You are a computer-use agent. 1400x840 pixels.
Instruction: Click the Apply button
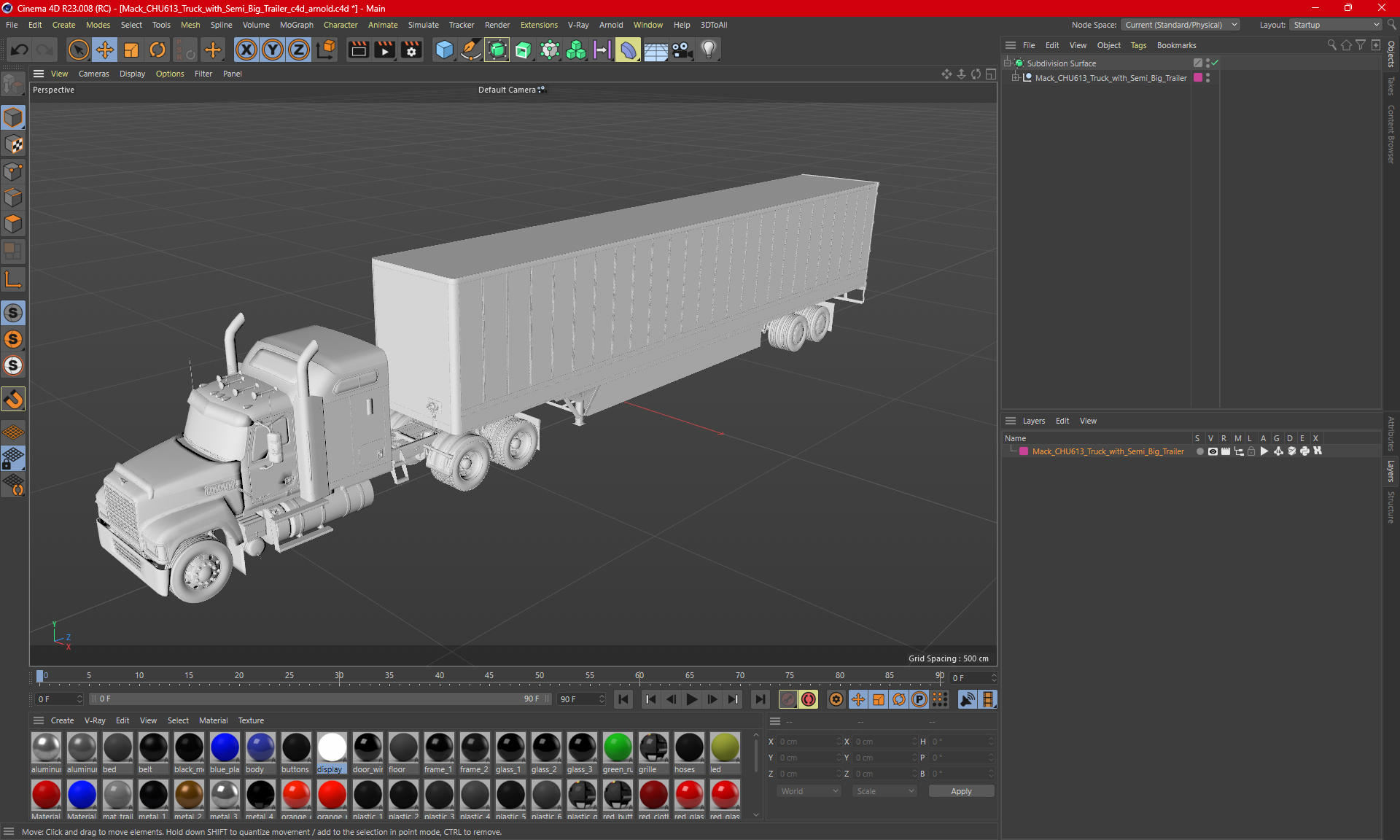[960, 791]
